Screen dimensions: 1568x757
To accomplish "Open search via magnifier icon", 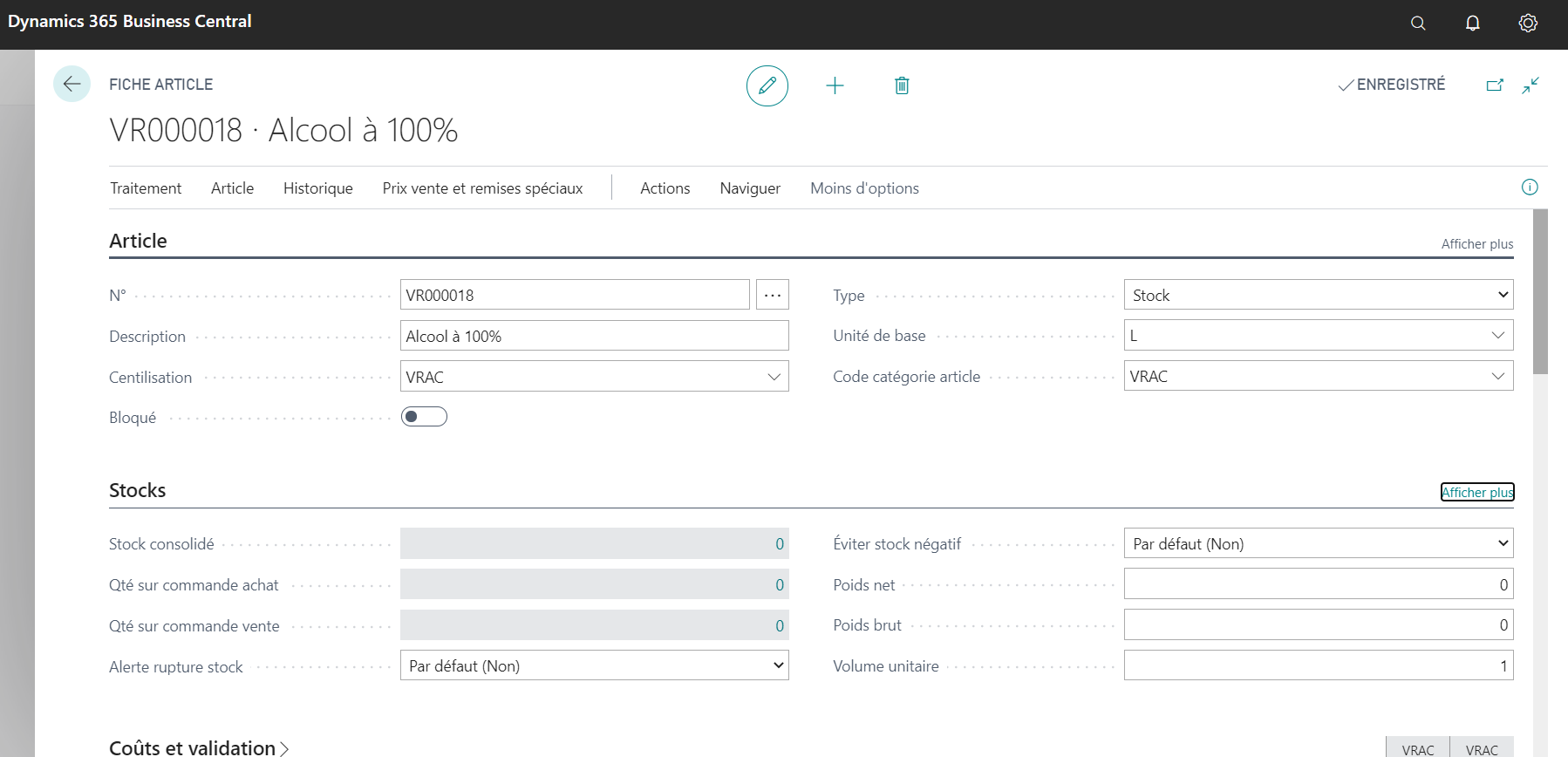I will pyautogui.click(x=1418, y=24).
